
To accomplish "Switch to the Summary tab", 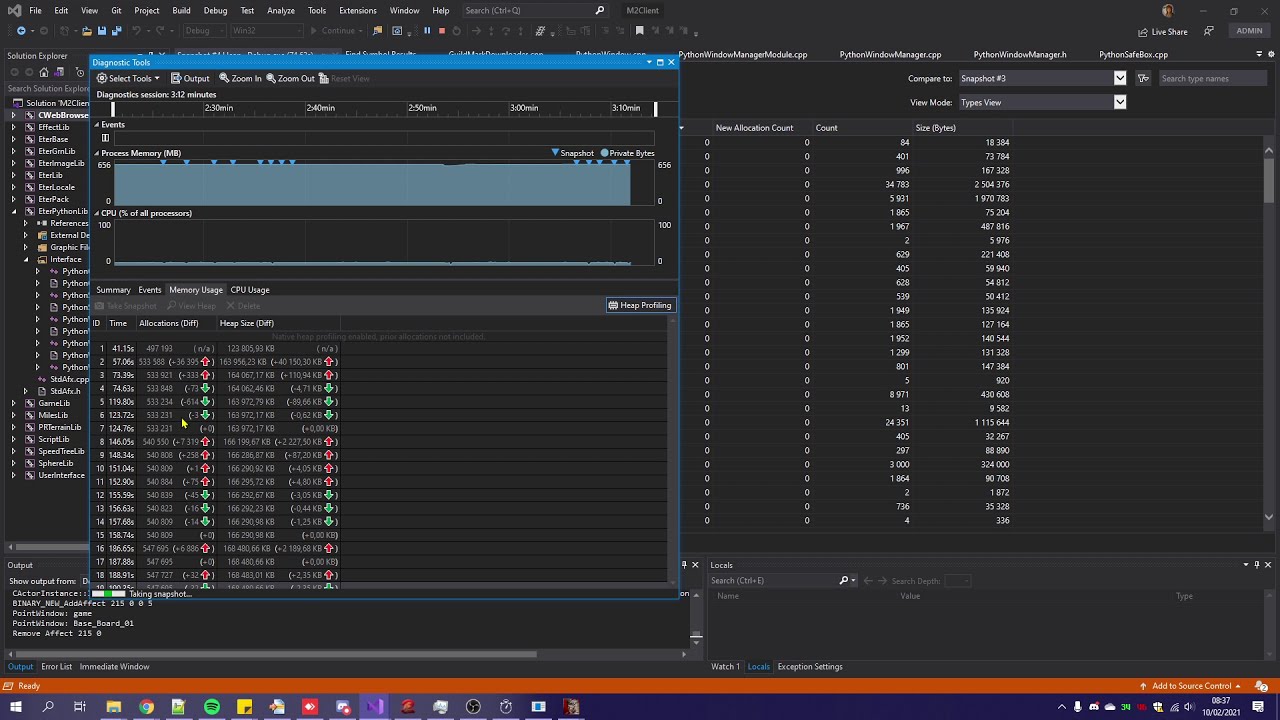I will (x=113, y=290).
